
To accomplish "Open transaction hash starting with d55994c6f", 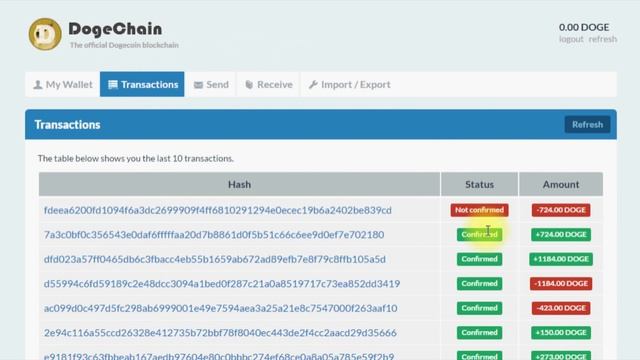I will [222, 284].
